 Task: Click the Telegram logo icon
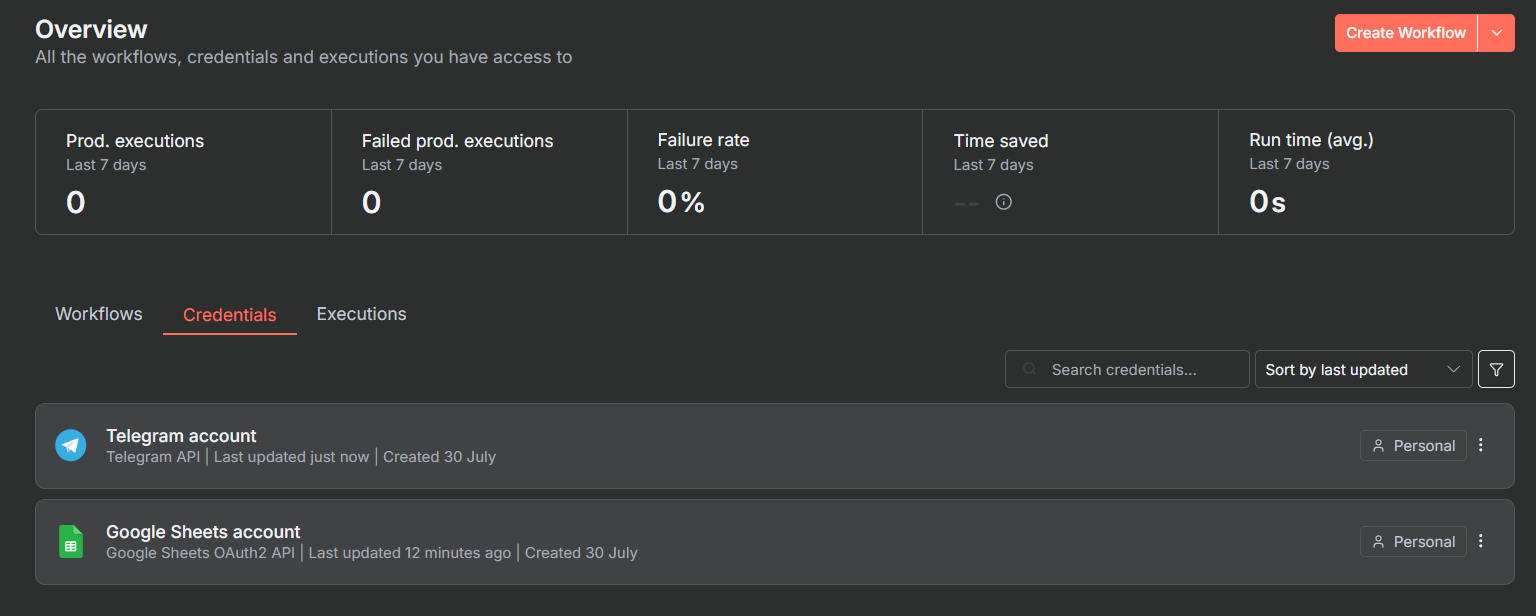(x=70, y=445)
